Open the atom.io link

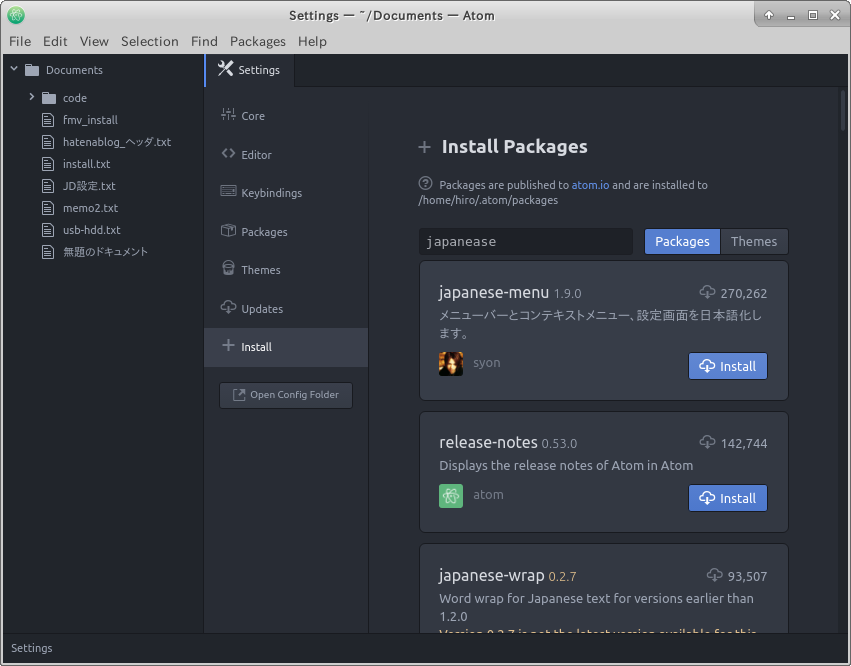tap(590, 185)
